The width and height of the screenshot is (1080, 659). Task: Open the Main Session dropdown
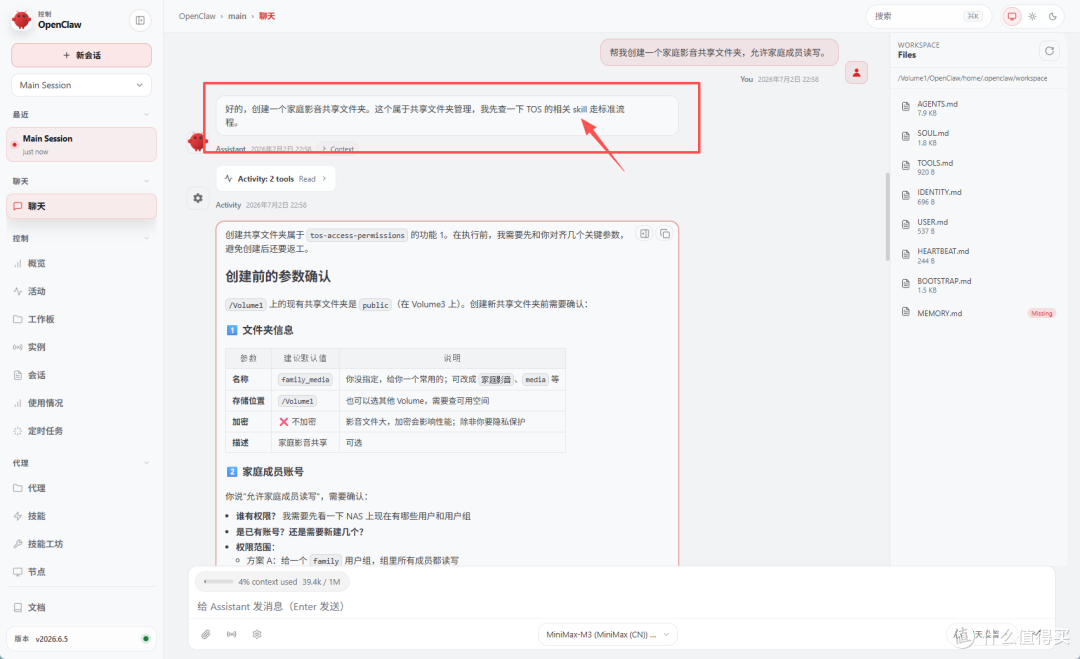point(81,85)
